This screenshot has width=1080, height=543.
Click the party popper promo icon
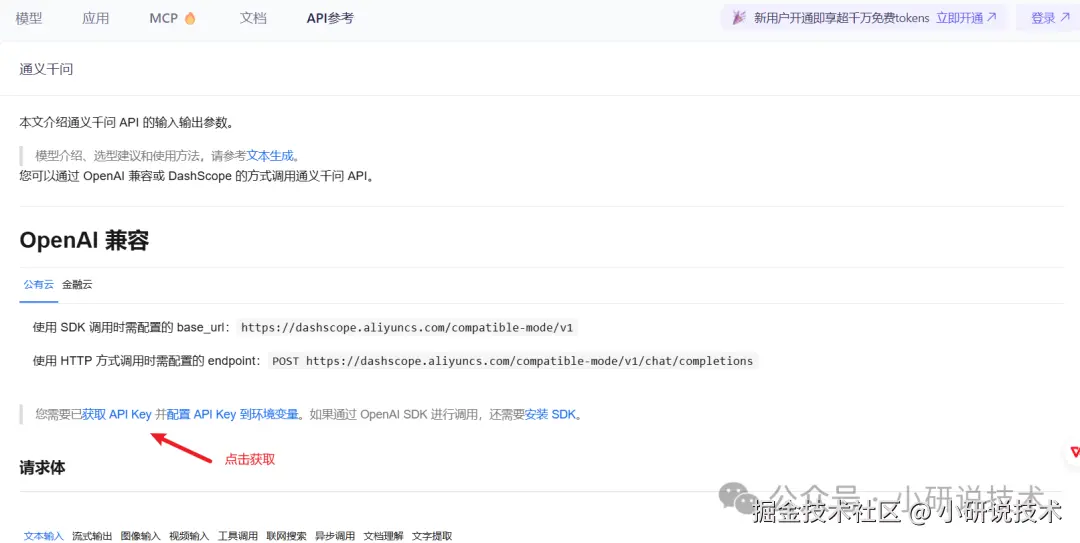click(739, 18)
